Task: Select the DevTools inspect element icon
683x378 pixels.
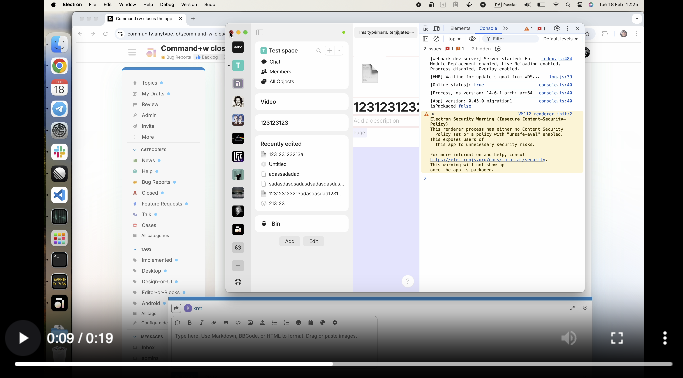Action: click(426, 28)
